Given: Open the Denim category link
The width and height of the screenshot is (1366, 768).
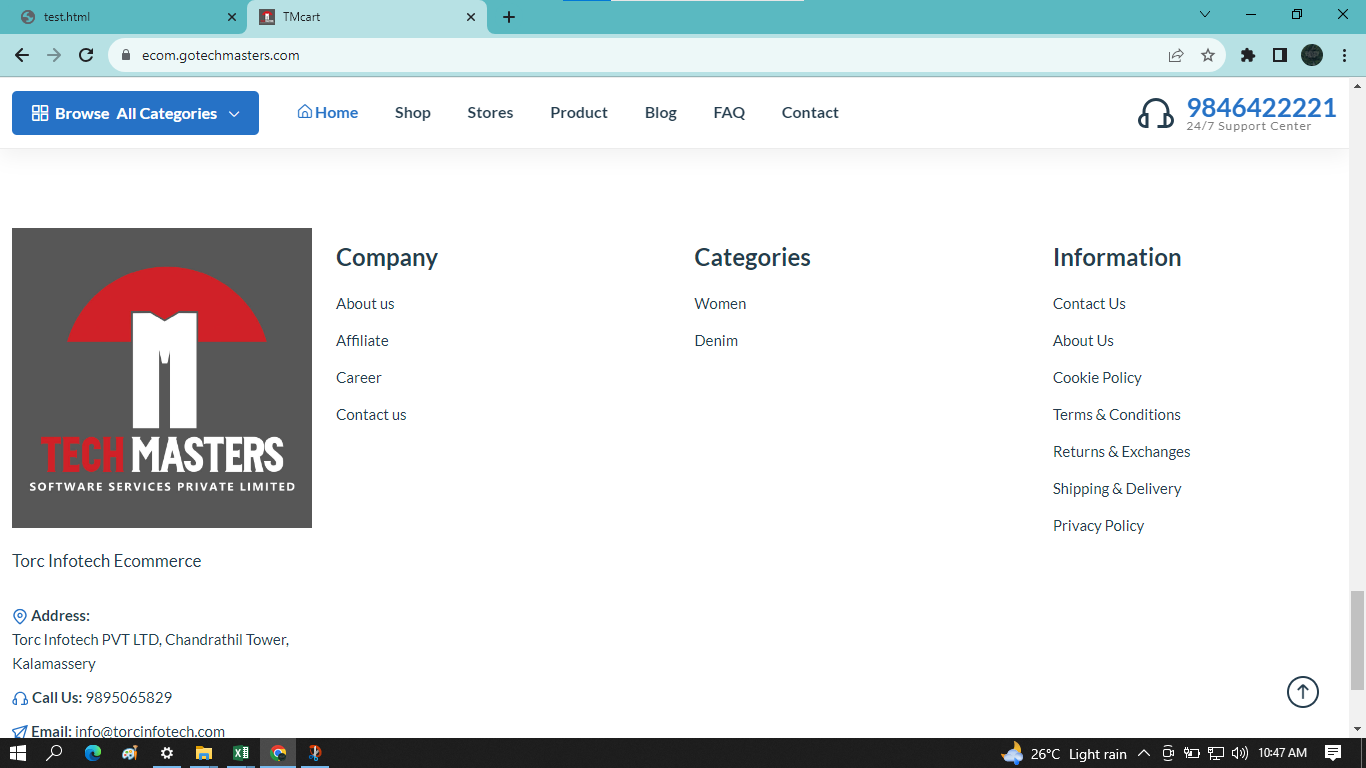Looking at the screenshot, I should (x=716, y=341).
